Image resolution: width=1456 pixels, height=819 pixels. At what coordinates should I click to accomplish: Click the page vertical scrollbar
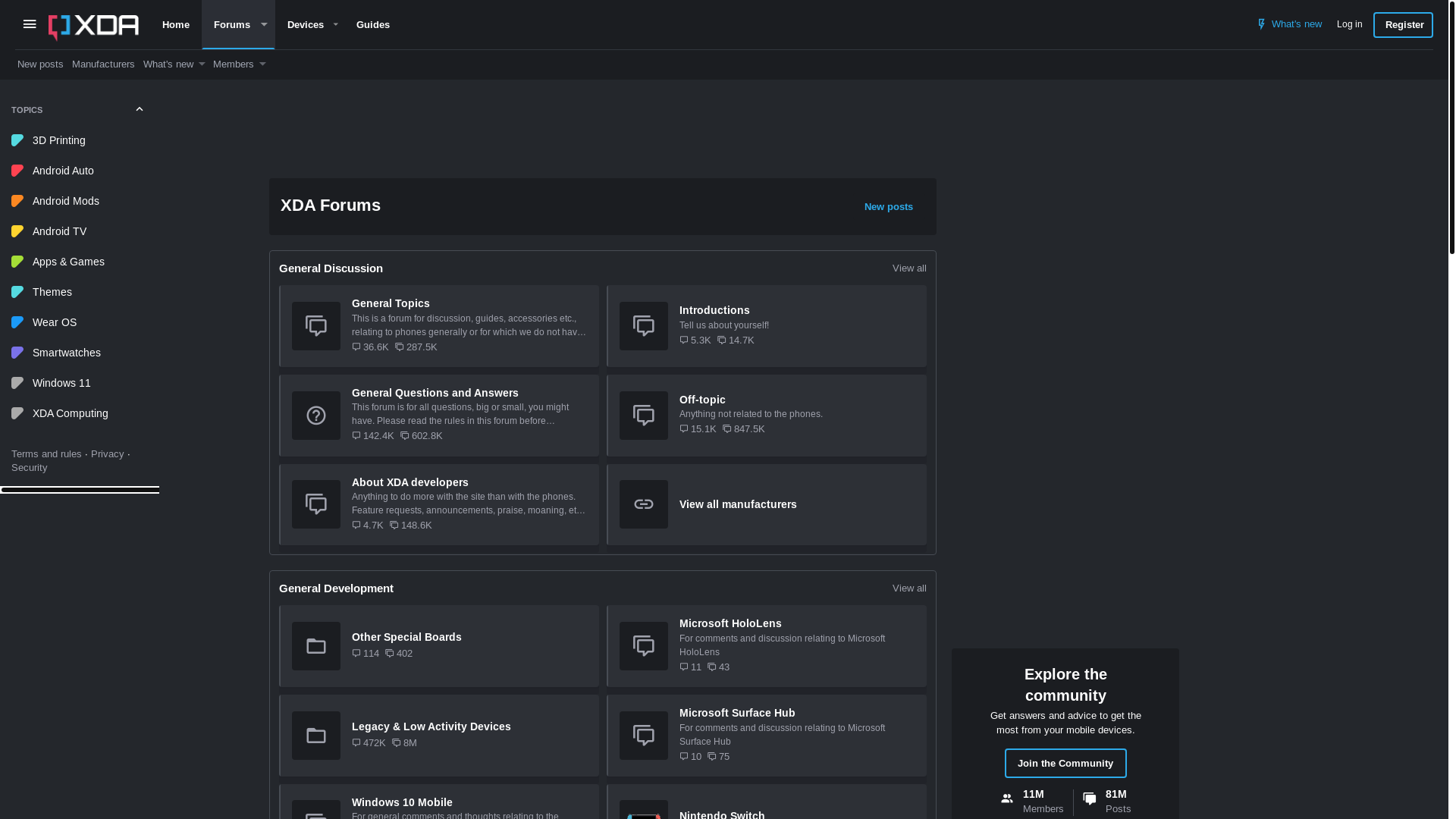tap(1452, 127)
